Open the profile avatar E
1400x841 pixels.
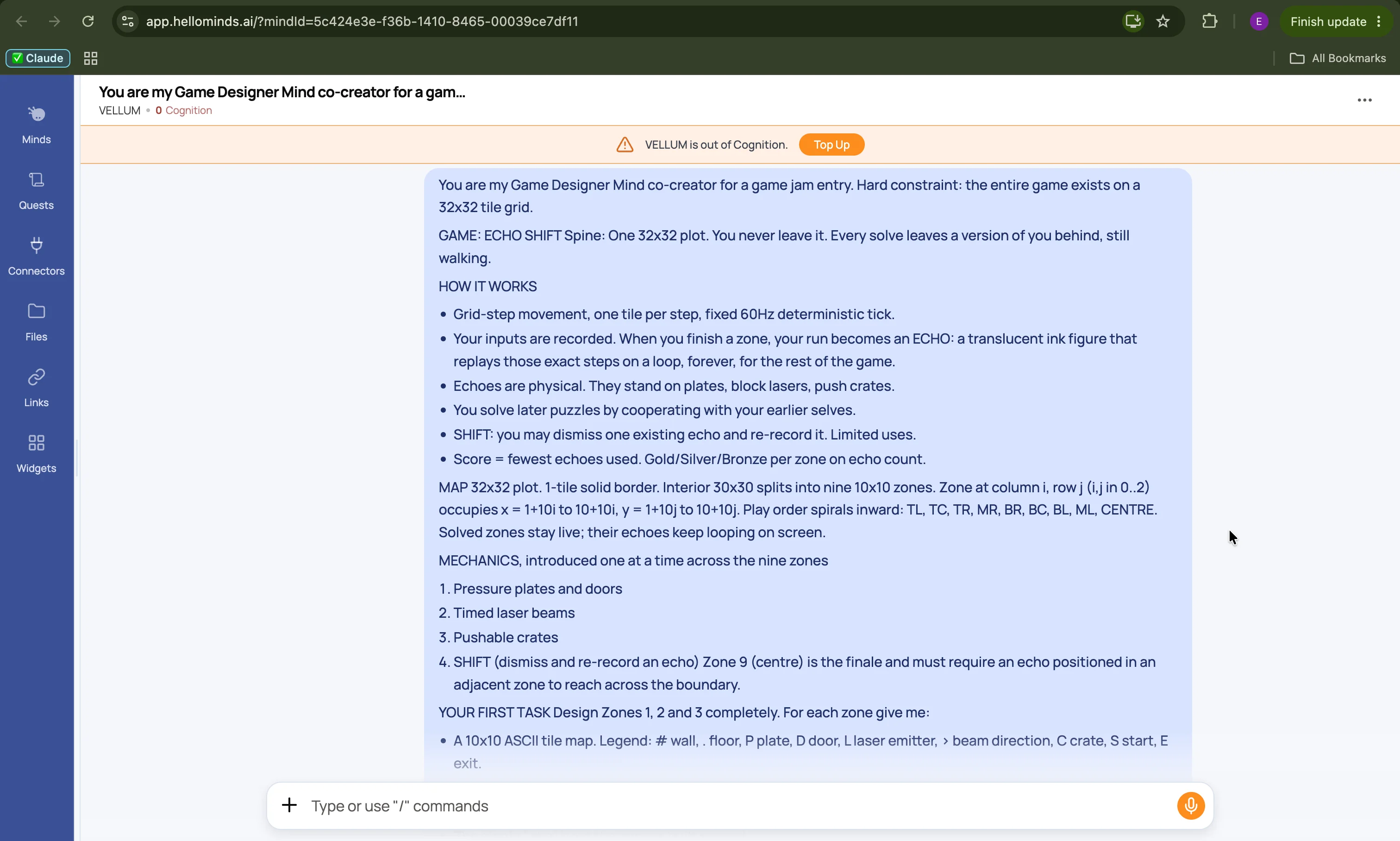tap(1258, 22)
